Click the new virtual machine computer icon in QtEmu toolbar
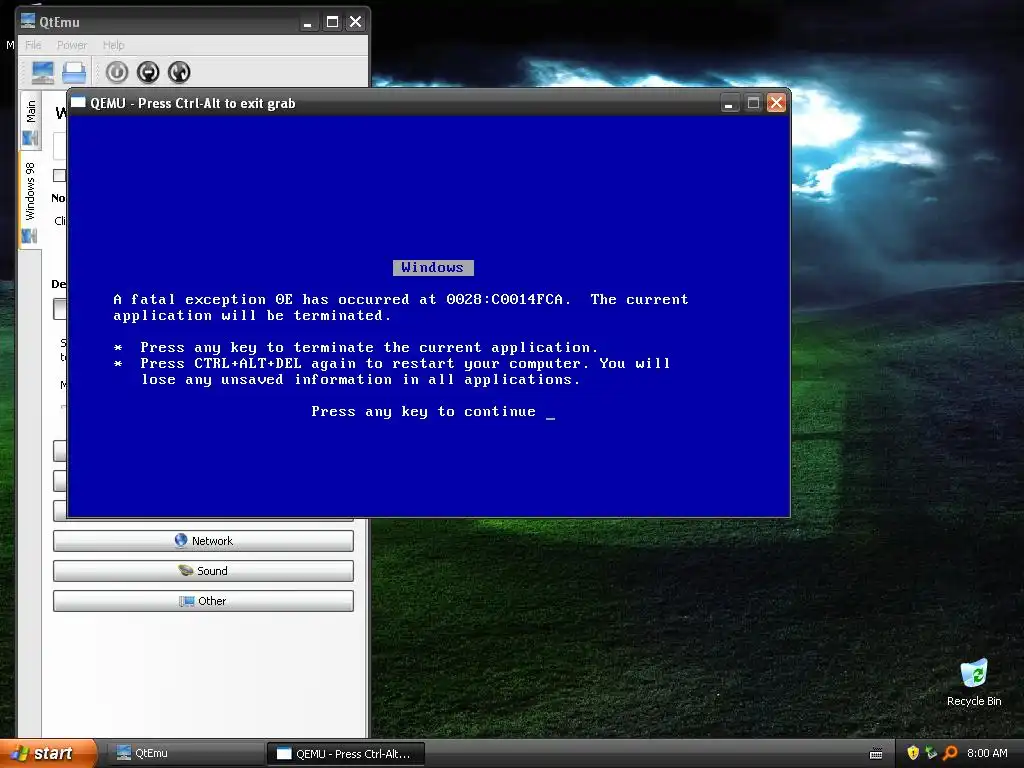The width and height of the screenshot is (1024, 768). (43, 72)
